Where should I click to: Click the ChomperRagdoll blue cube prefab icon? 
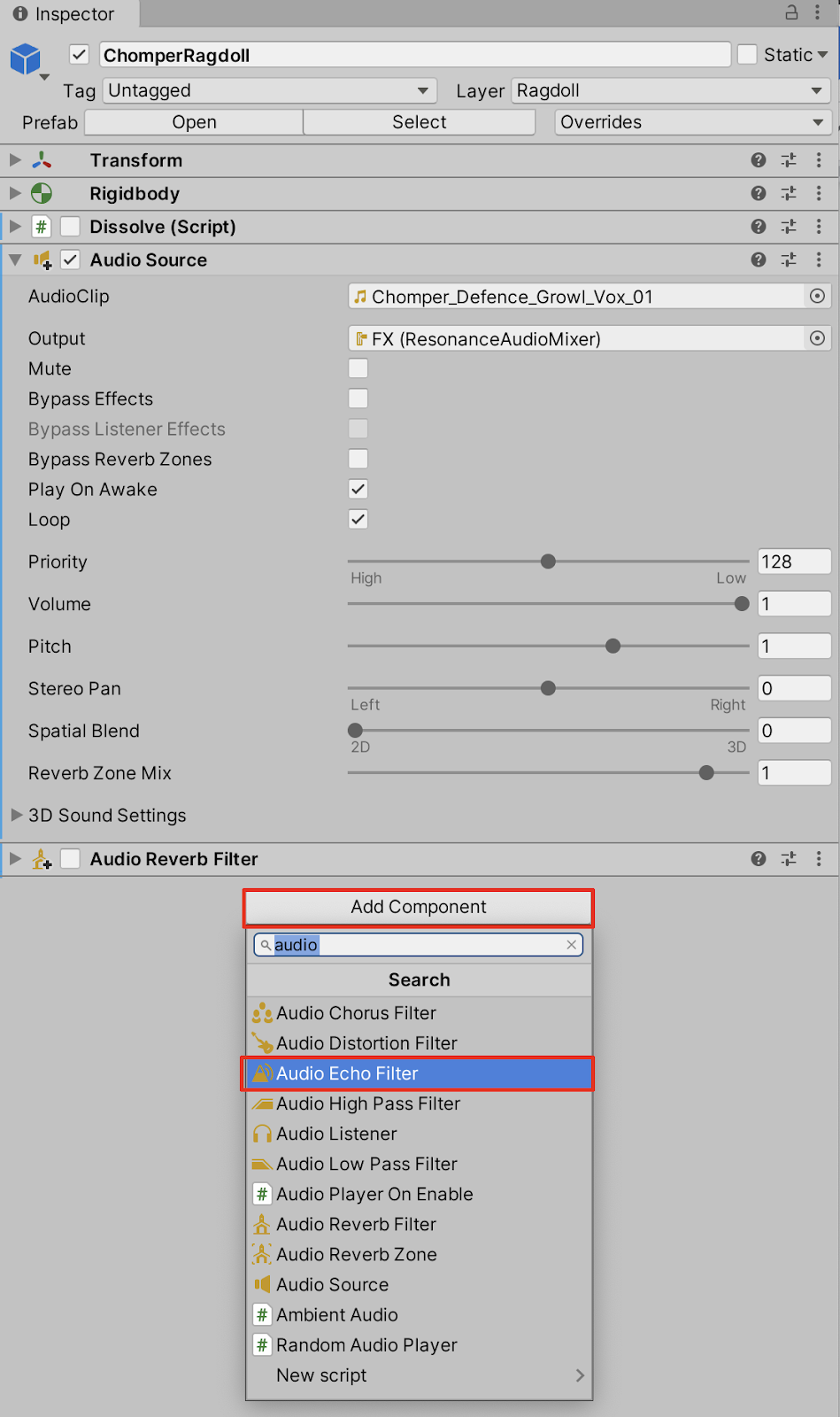point(26,59)
